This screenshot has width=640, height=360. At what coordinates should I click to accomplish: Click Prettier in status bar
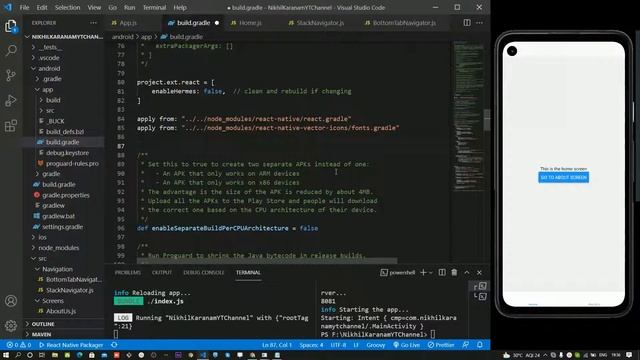click(x=441, y=345)
